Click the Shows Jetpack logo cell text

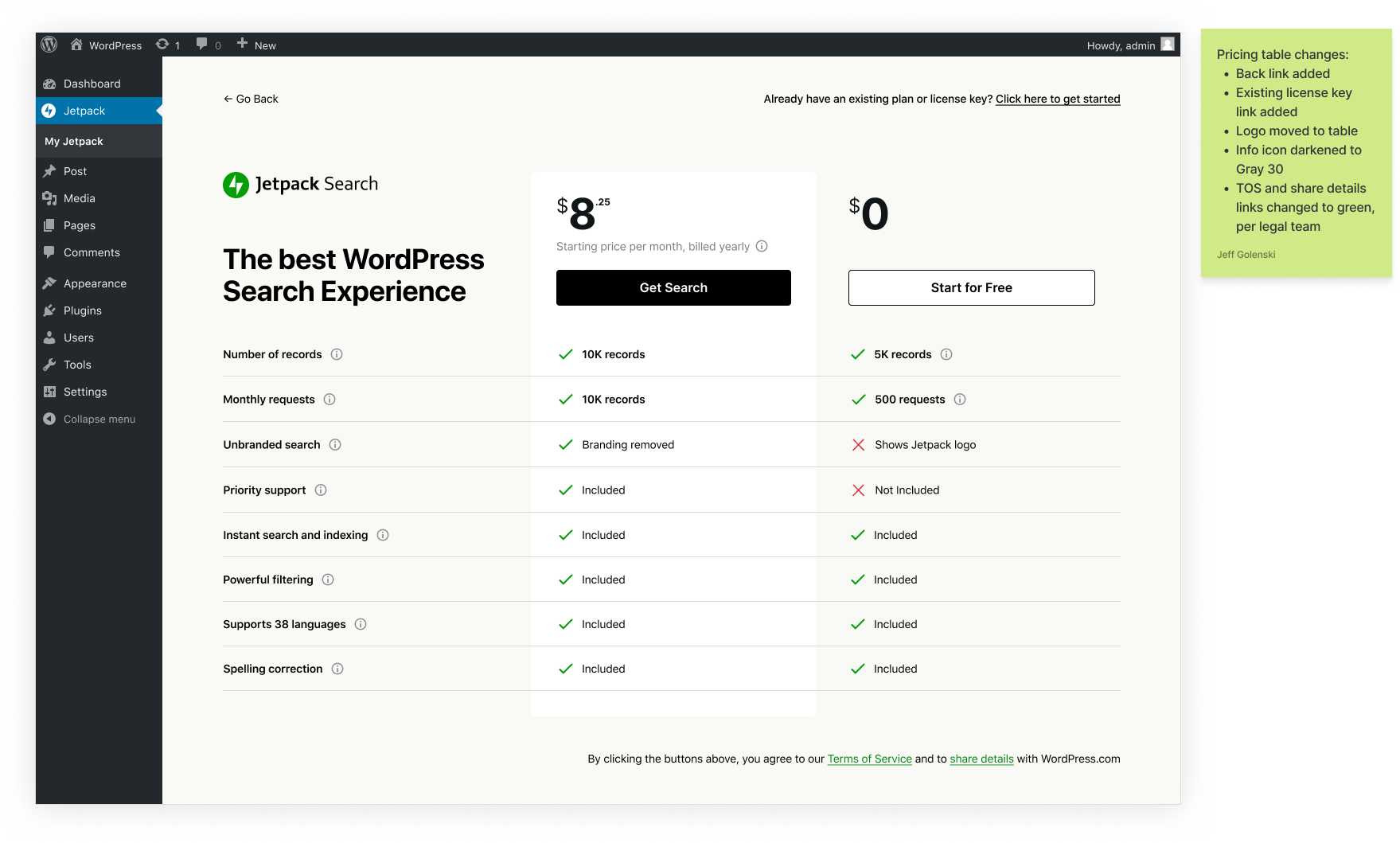coord(925,444)
